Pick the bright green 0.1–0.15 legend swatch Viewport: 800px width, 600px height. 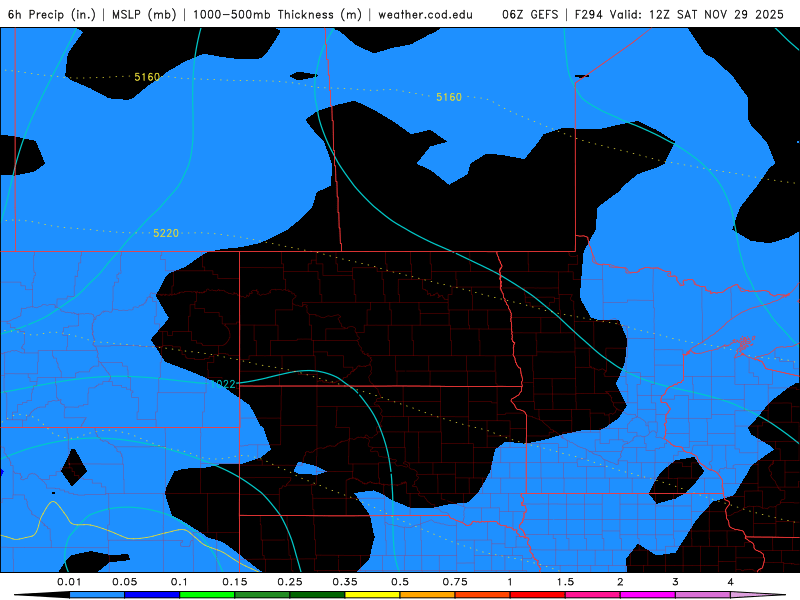tap(207, 595)
